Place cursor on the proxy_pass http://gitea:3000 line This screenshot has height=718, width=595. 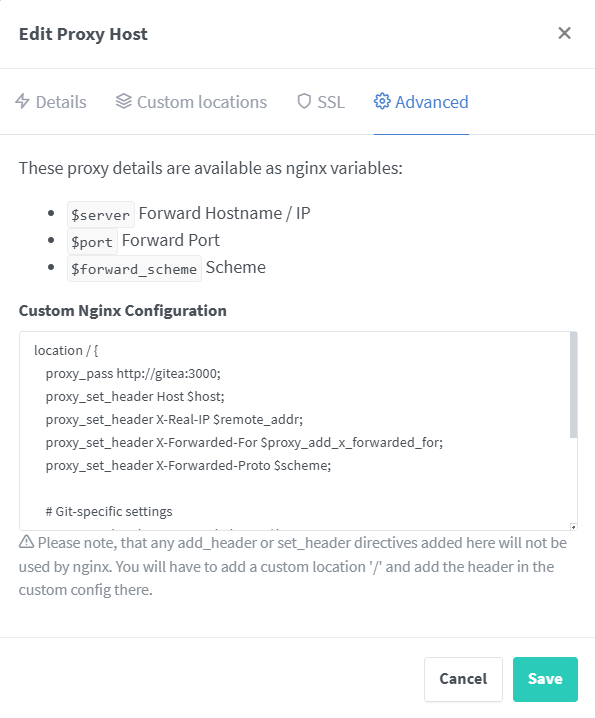[133, 374]
